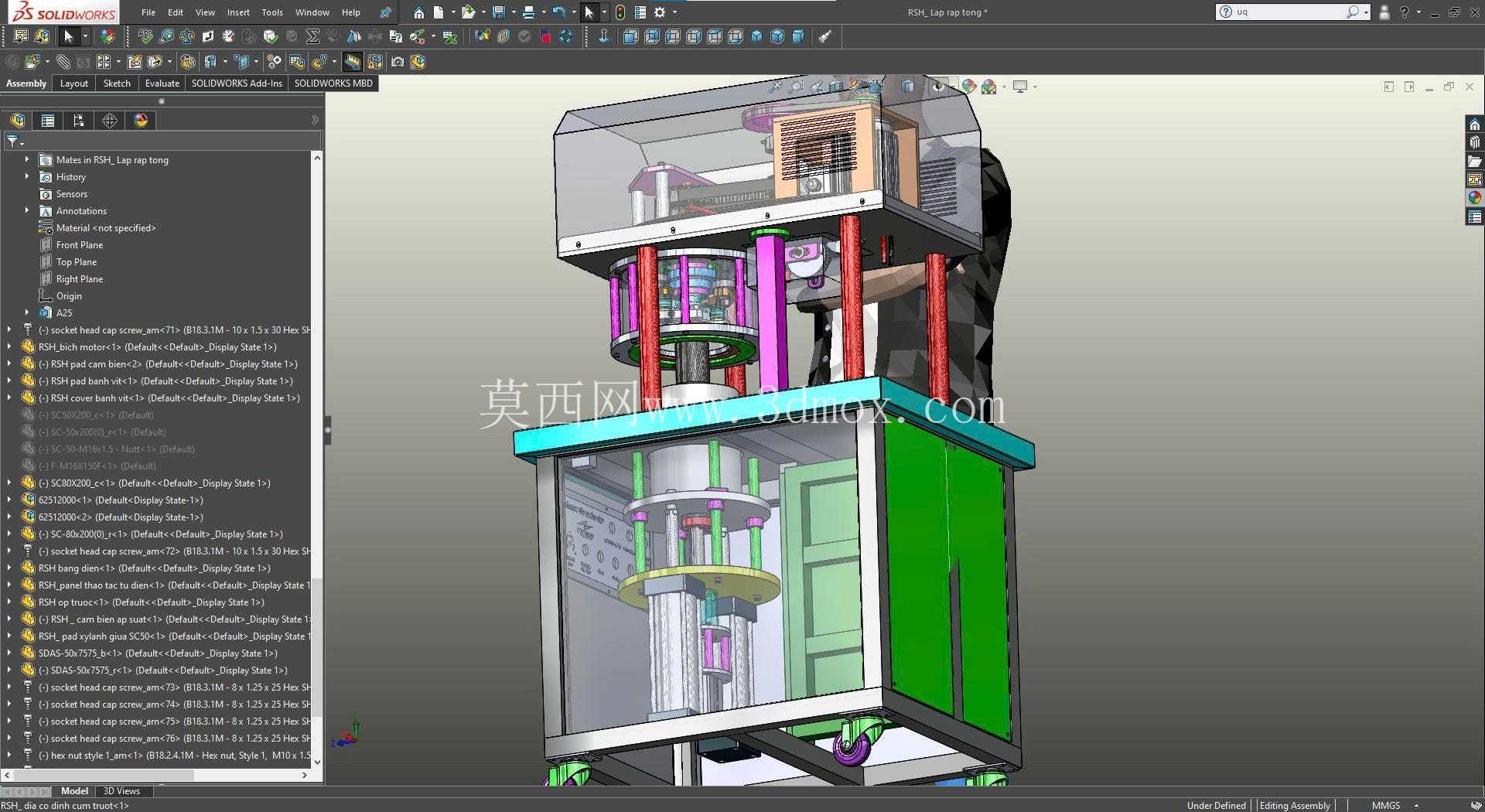Expand the A25 tree node

pos(27,312)
